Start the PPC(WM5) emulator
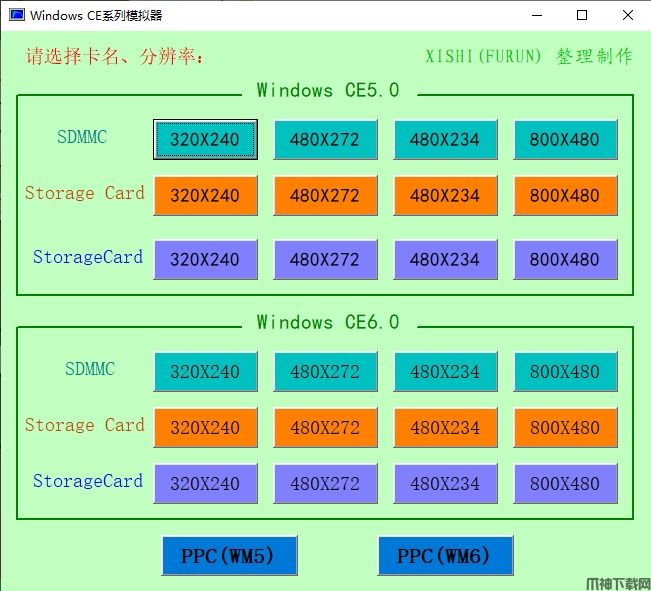 (229, 556)
